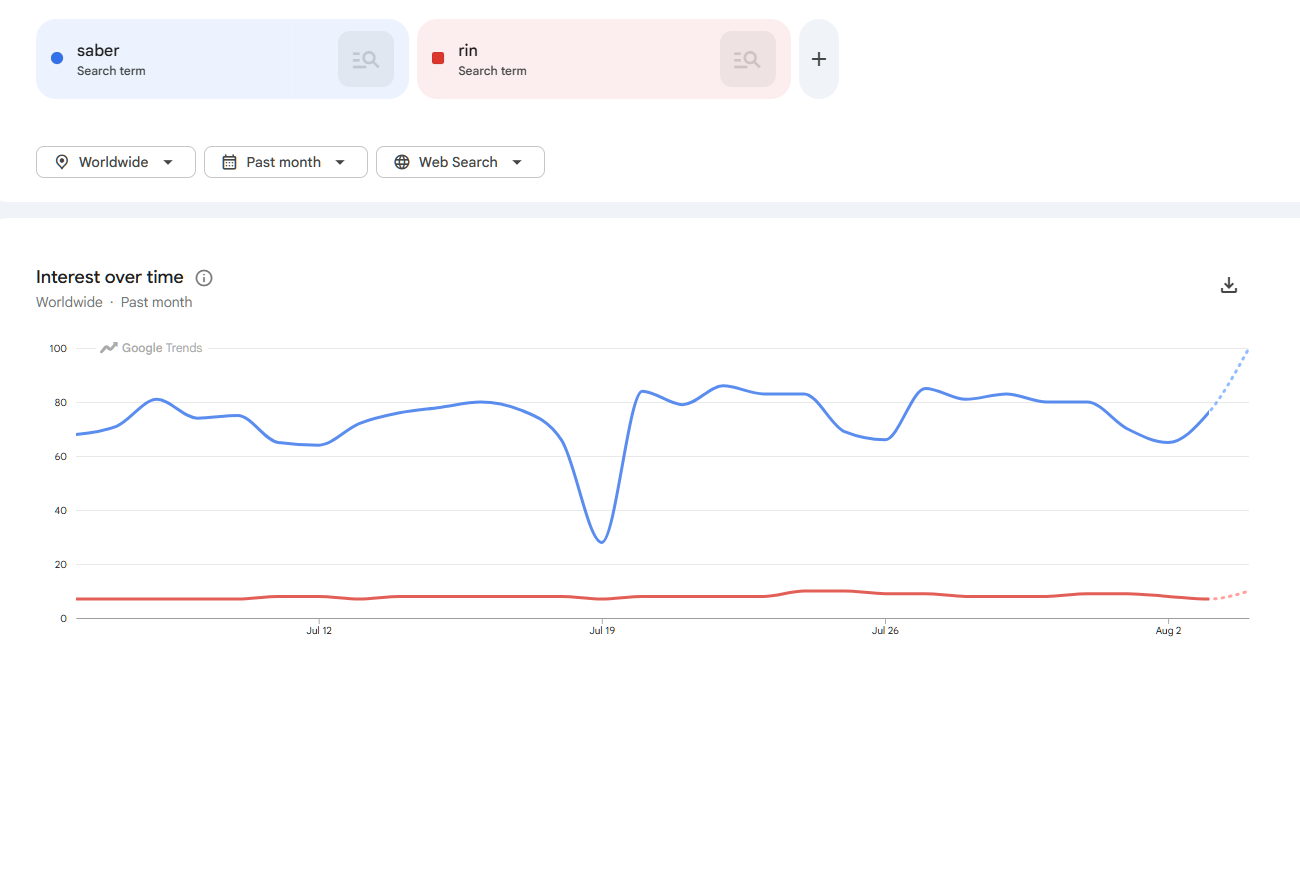Click the blue saber color dot
The image size is (1300, 888).
[57, 58]
